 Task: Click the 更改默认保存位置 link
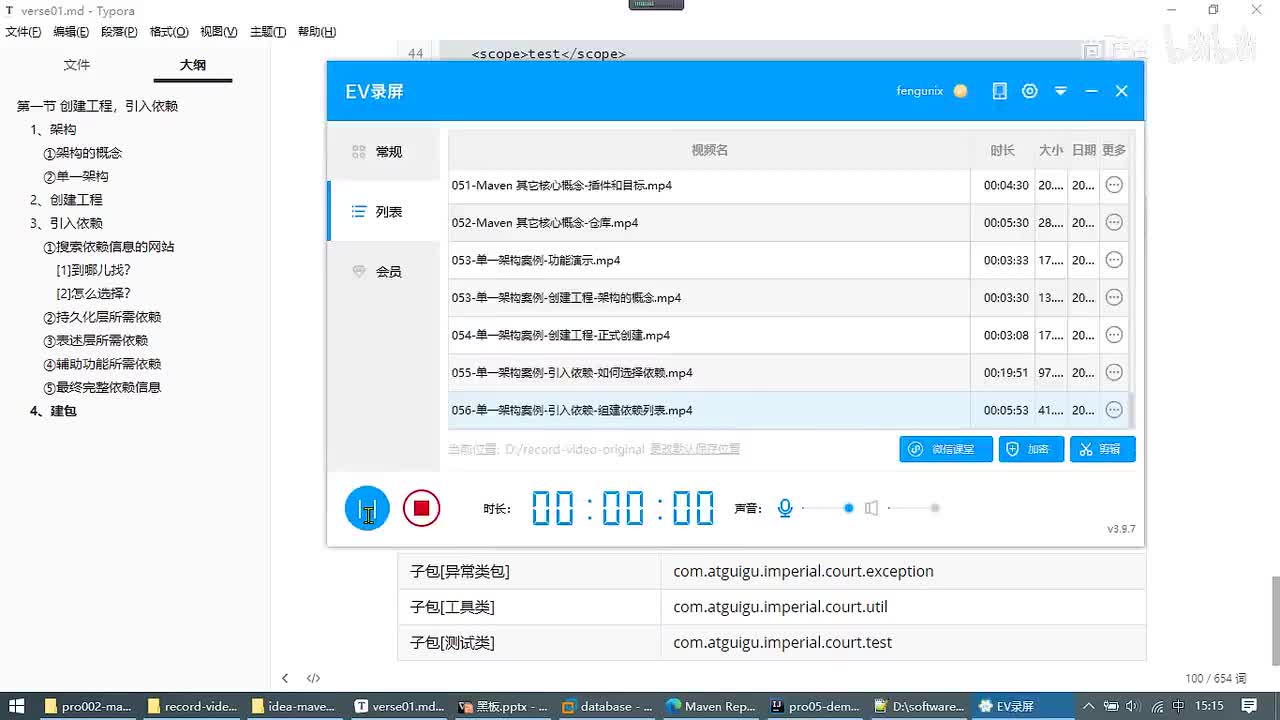point(695,449)
